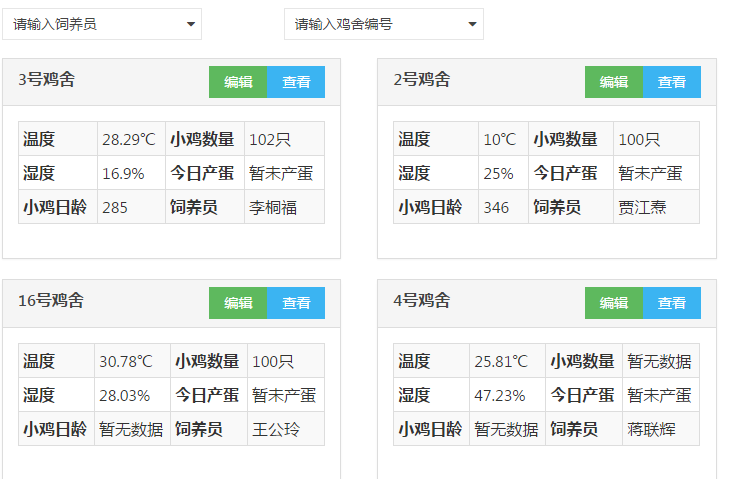View the 16号鸡舍 details
Screen dimensions: 747x479
pos(296,303)
